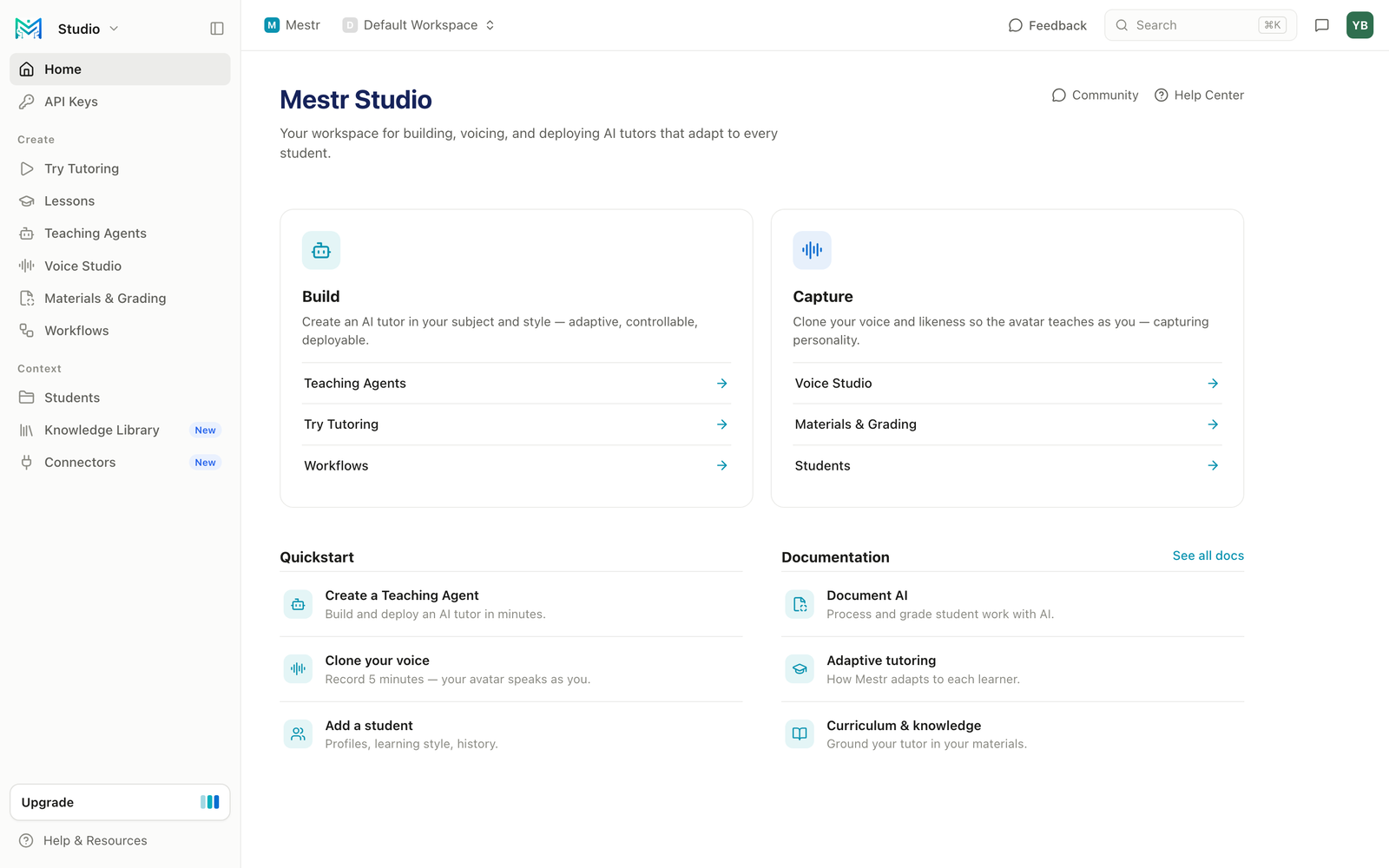Open the YB user avatar menu

pyautogui.click(x=1360, y=25)
